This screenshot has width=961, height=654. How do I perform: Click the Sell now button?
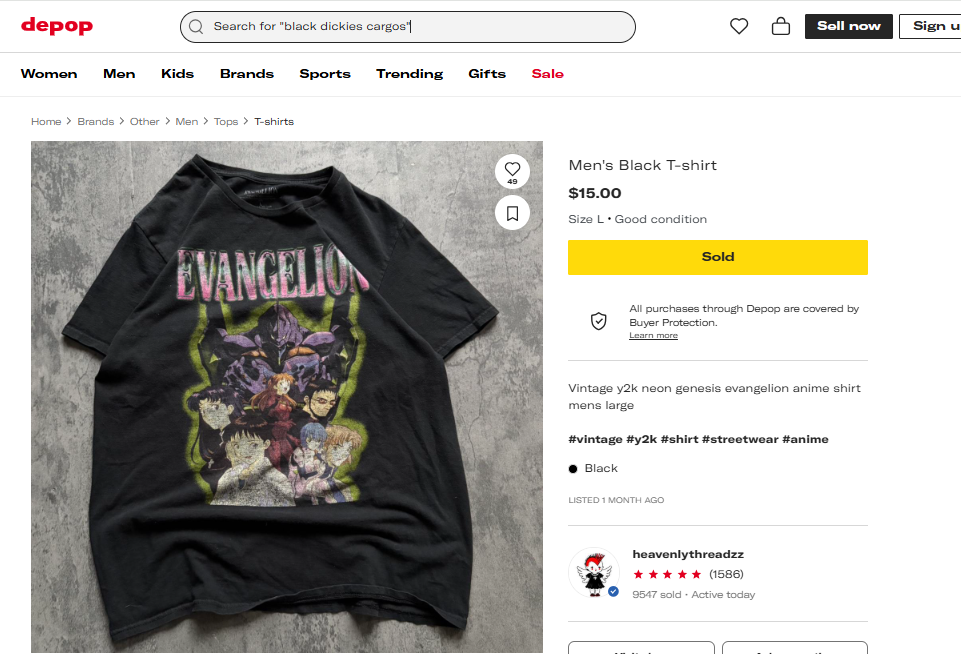(x=848, y=26)
